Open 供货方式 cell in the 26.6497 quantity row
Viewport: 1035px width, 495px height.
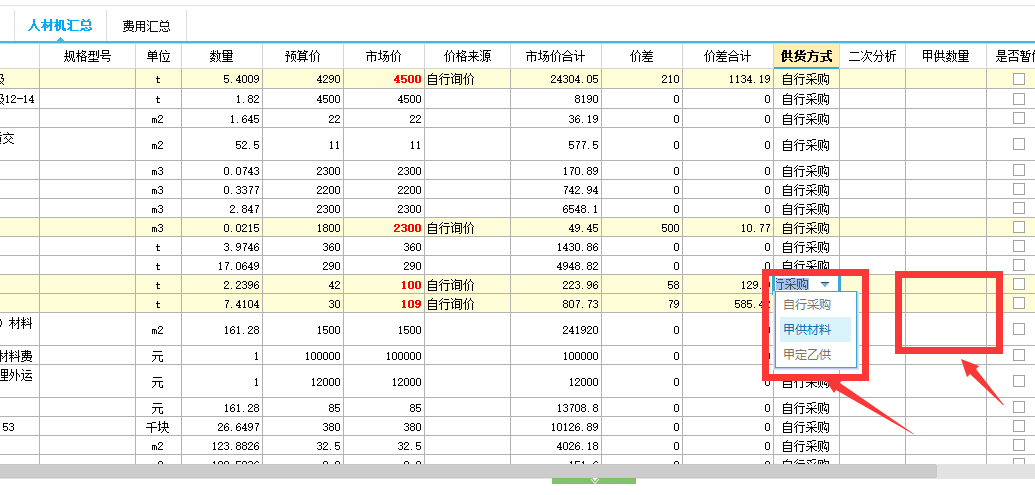click(x=807, y=427)
